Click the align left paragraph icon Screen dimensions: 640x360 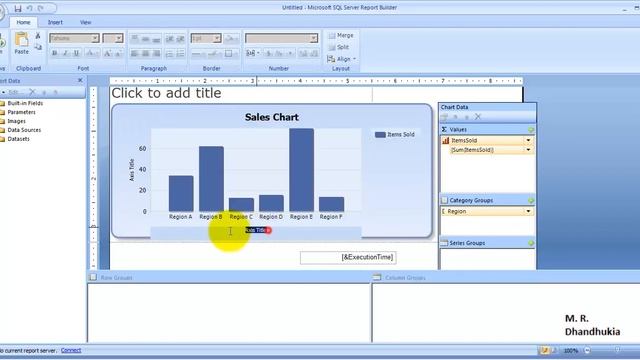134,53
